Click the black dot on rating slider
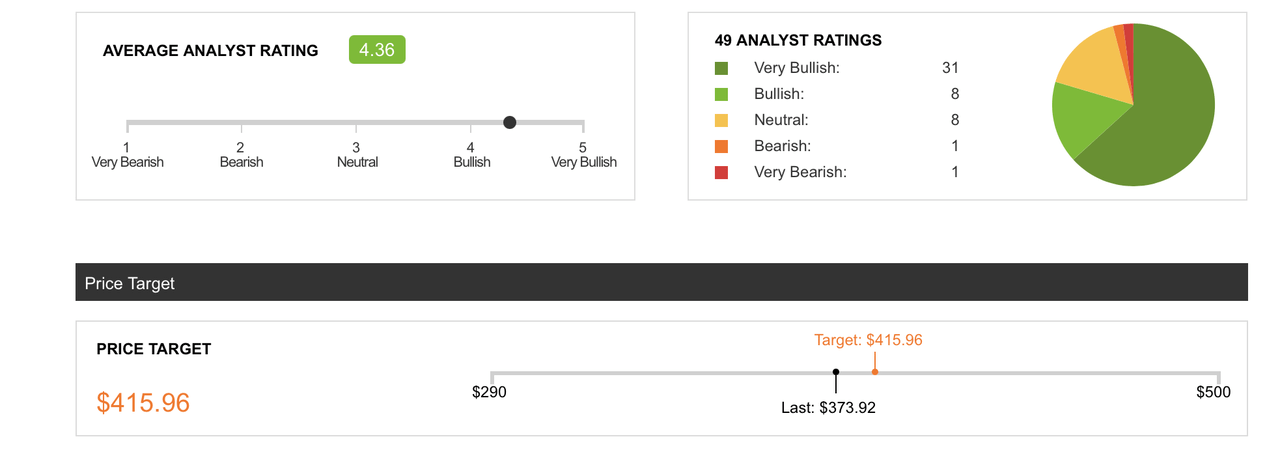 click(x=510, y=122)
